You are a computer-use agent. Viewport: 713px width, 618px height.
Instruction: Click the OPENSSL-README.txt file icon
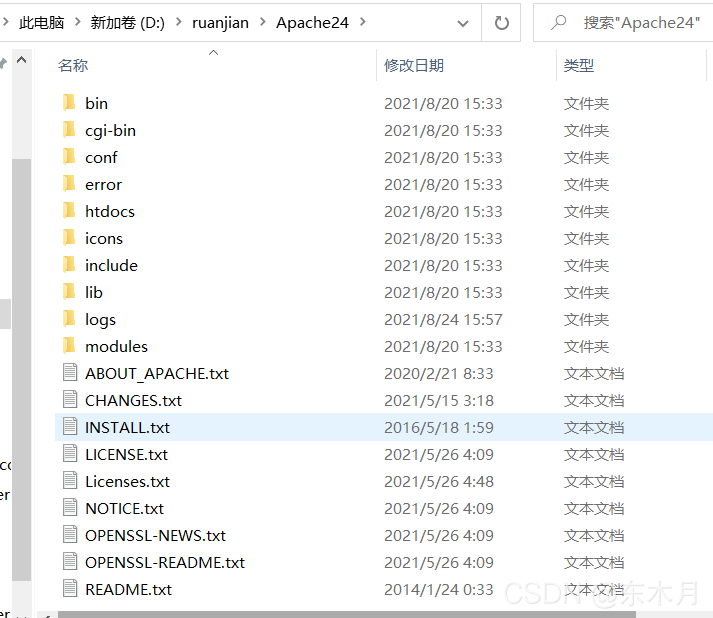pyautogui.click(x=70, y=562)
